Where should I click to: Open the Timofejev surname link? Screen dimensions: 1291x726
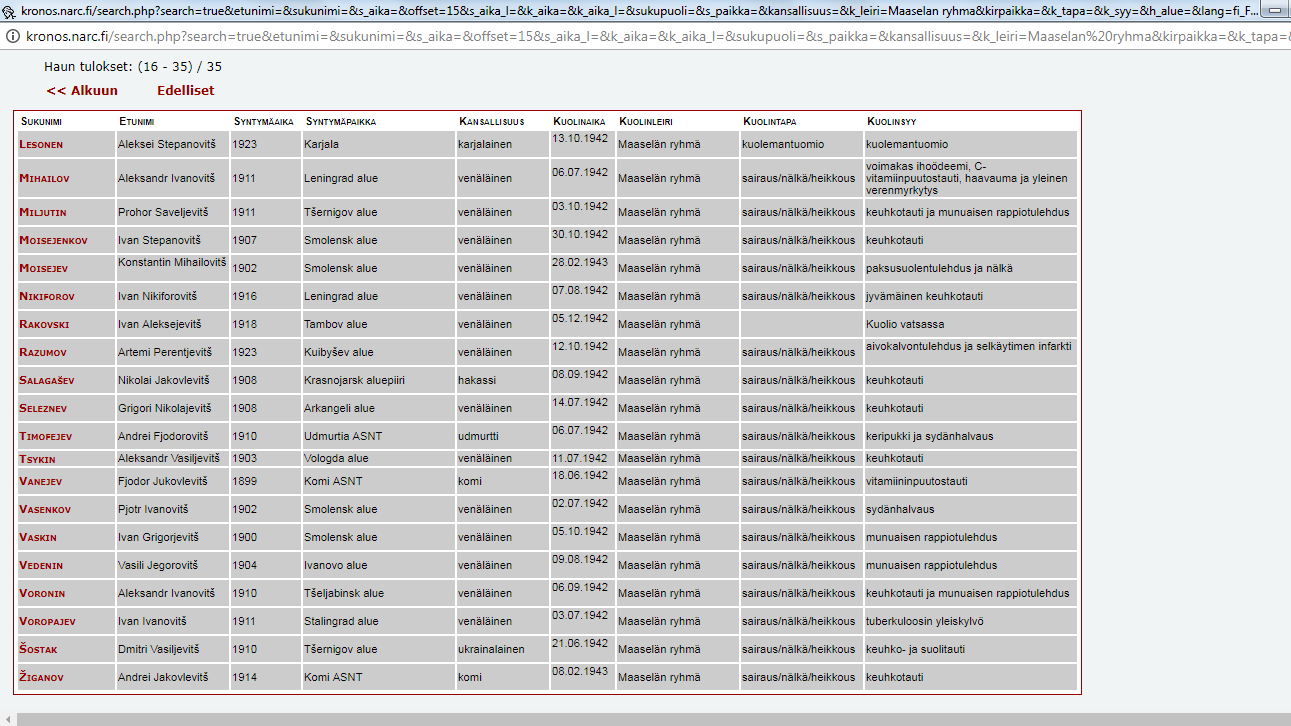(45, 437)
